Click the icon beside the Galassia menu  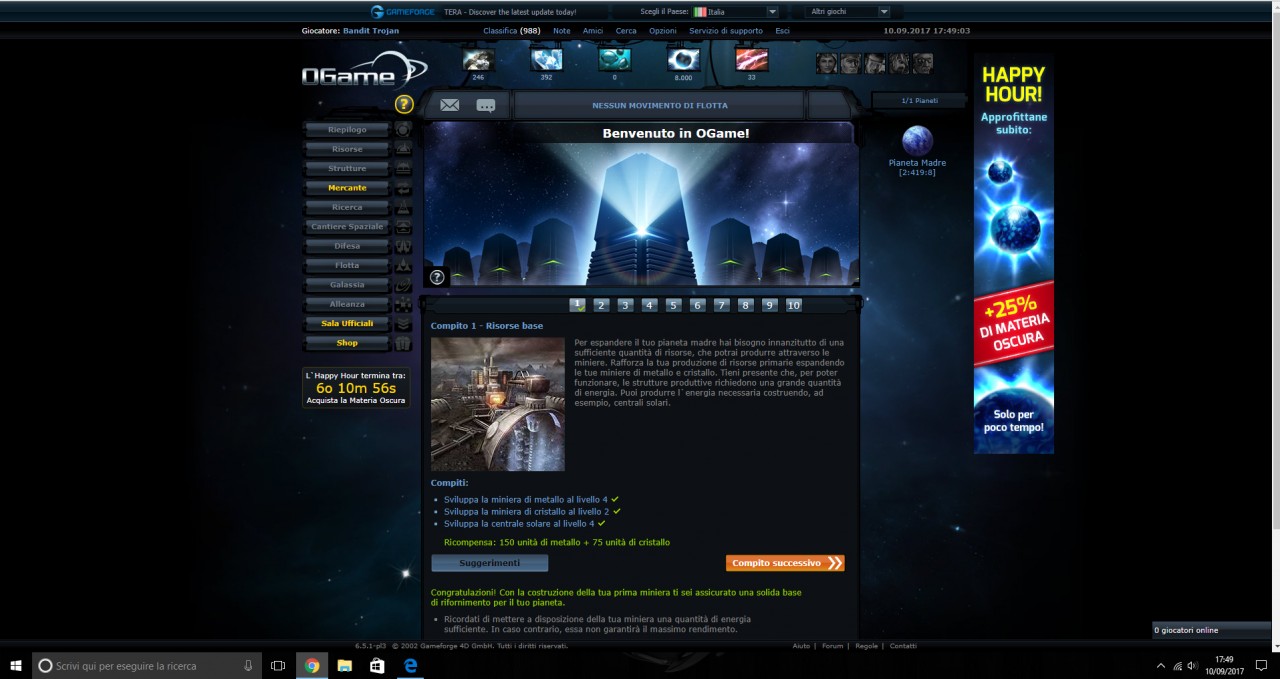click(x=403, y=285)
